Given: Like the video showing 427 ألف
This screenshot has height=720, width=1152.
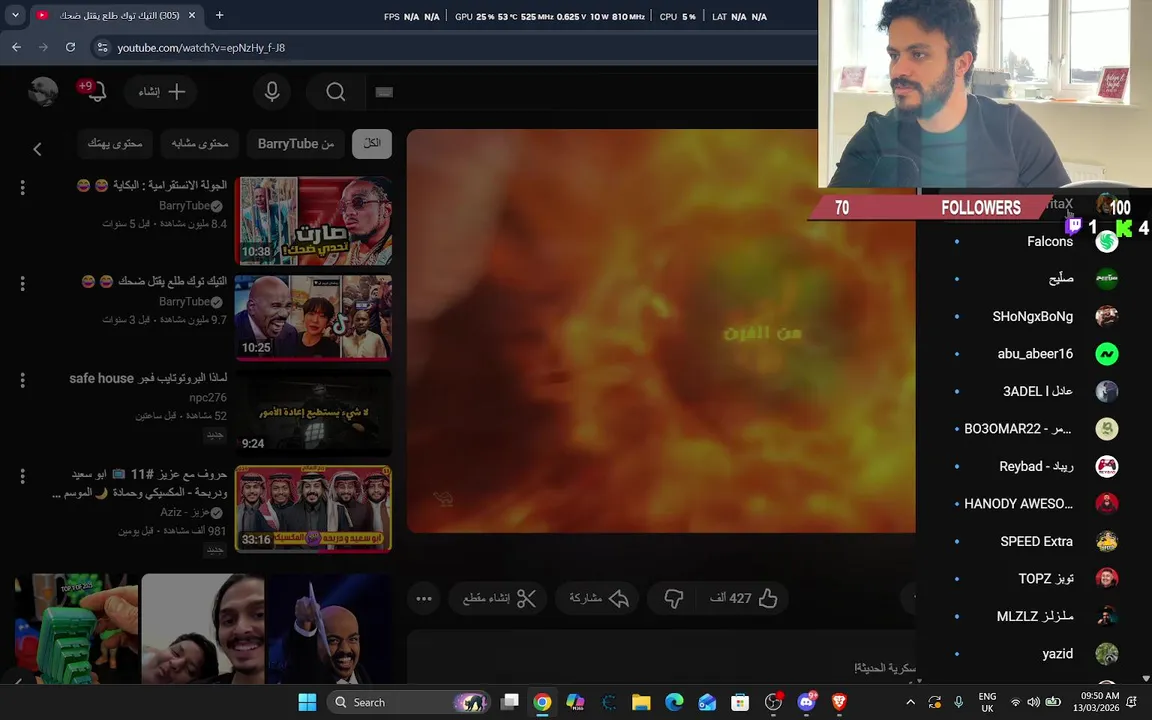Looking at the screenshot, I should [x=744, y=598].
